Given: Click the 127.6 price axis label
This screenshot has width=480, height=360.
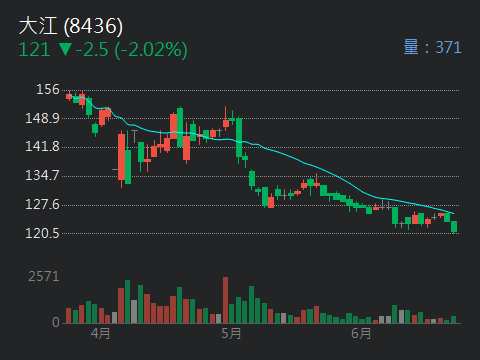Looking at the screenshot, I should (42, 204).
